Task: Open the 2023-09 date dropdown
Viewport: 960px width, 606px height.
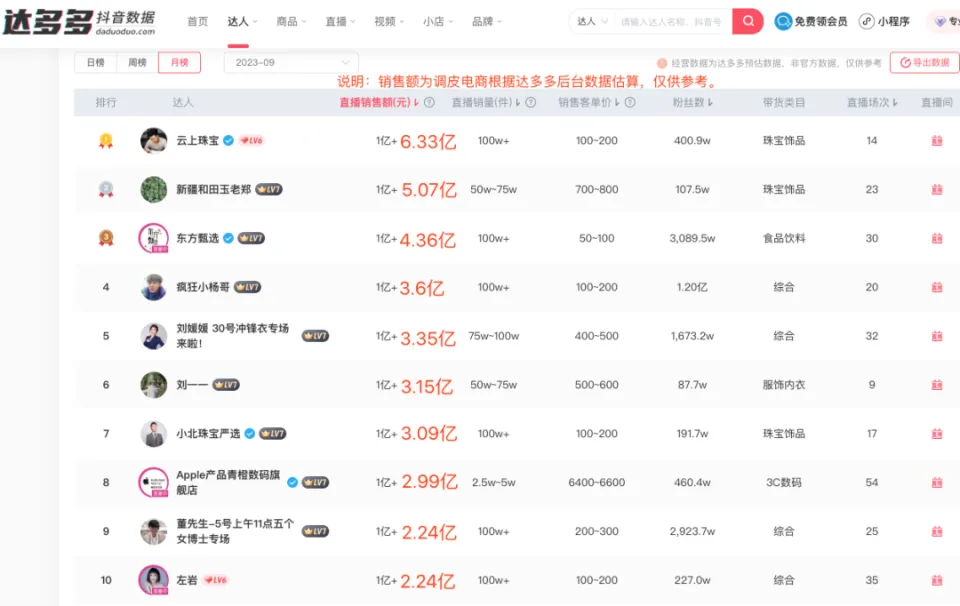Action: click(290, 61)
